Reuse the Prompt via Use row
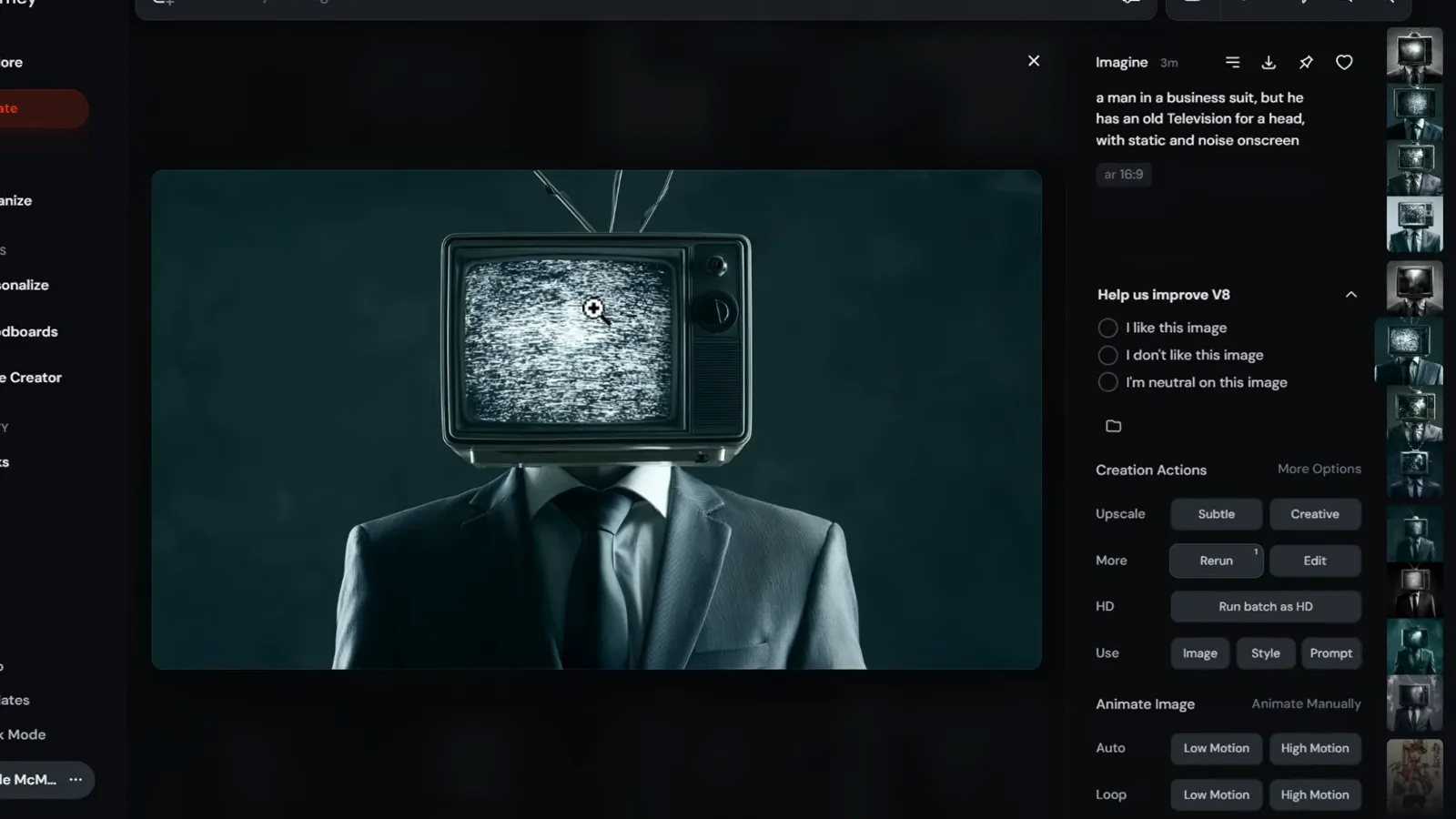Image resolution: width=1456 pixels, height=819 pixels. click(1331, 653)
